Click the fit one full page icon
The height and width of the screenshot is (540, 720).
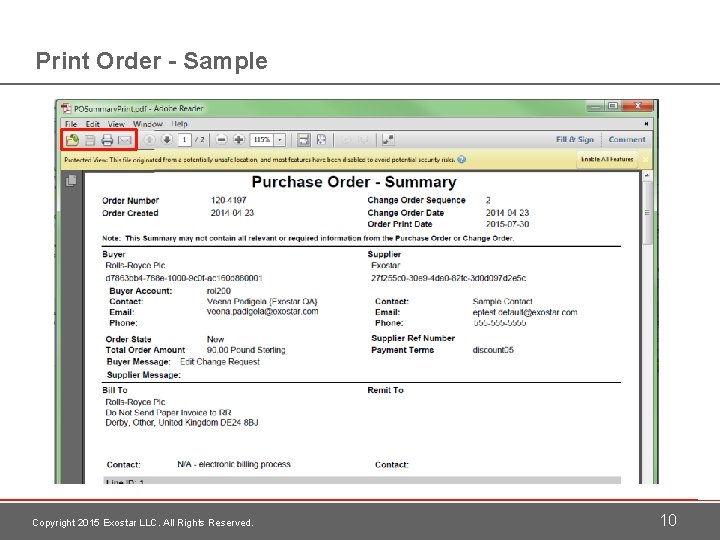[x=321, y=140]
